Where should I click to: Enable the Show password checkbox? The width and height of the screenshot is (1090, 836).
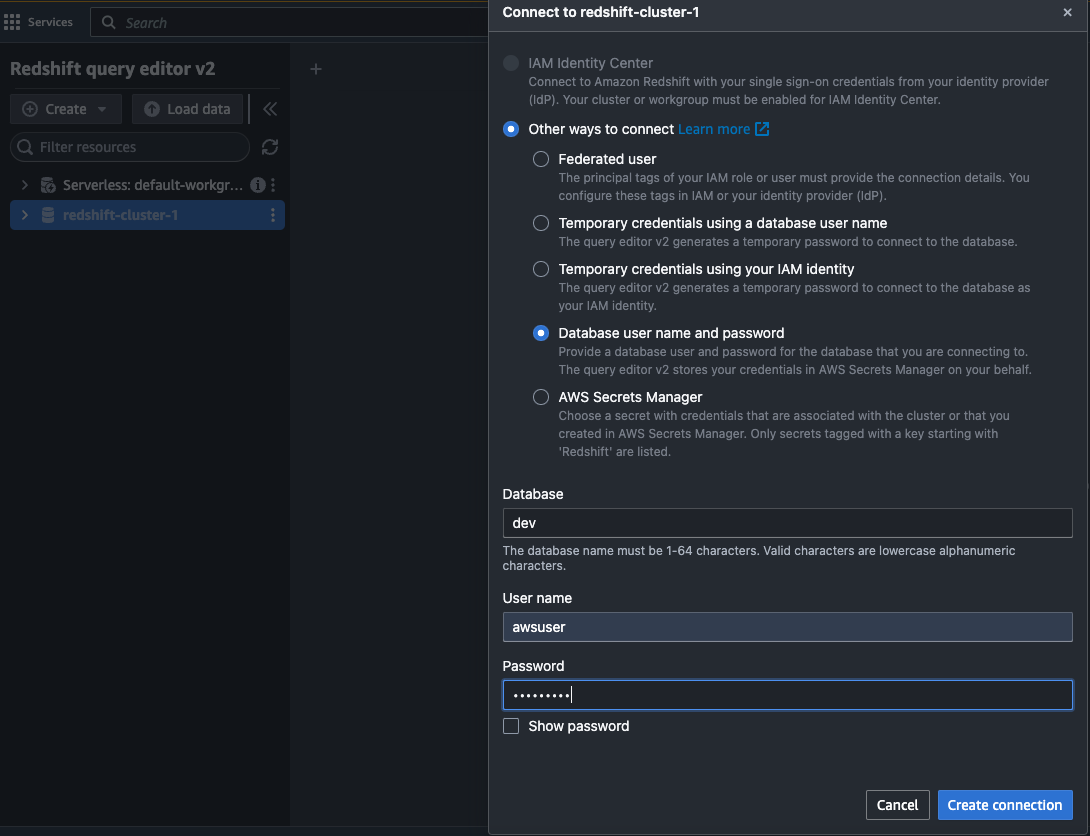(511, 726)
